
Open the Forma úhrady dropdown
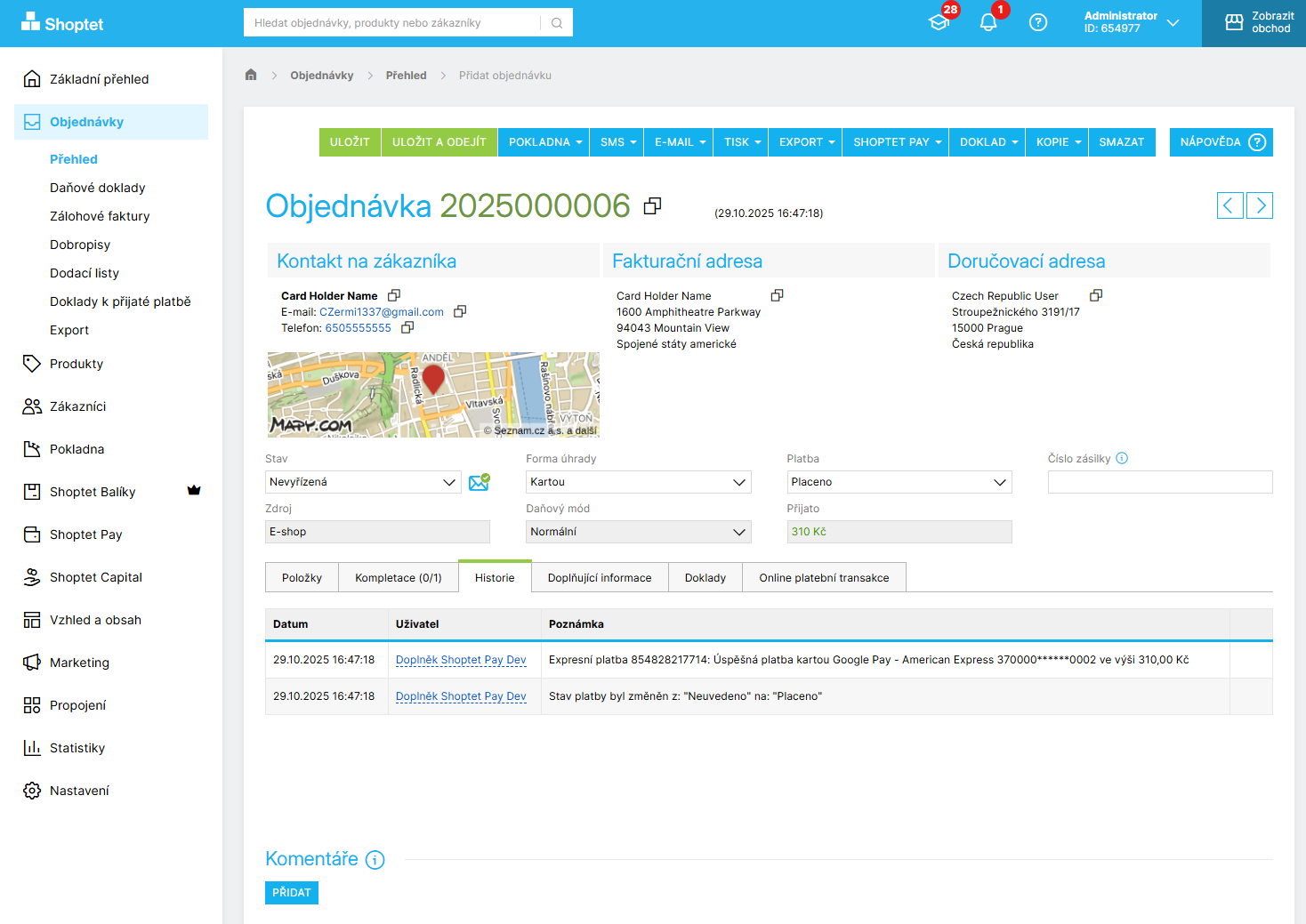(x=638, y=482)
